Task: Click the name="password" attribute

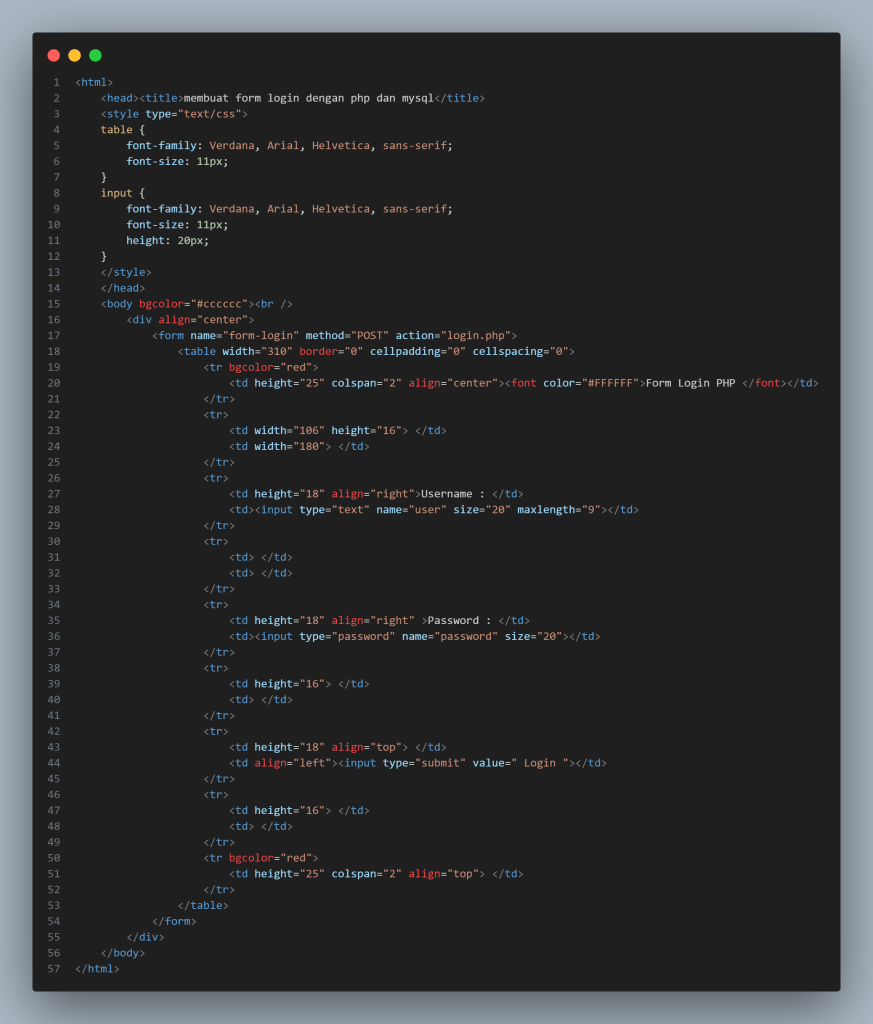Action: coord(450,637)
